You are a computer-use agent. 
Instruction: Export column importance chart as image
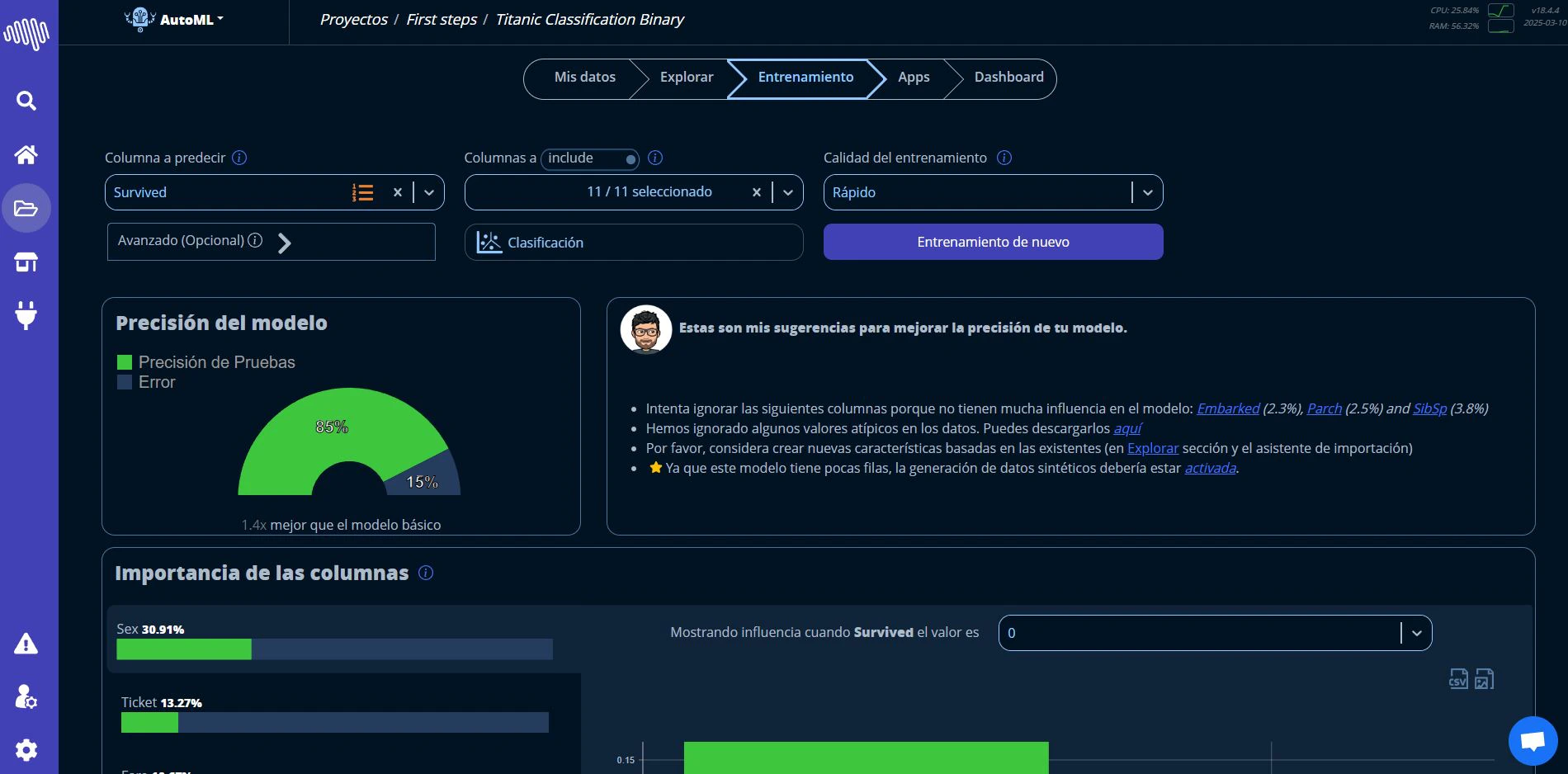coord(1485,680)
